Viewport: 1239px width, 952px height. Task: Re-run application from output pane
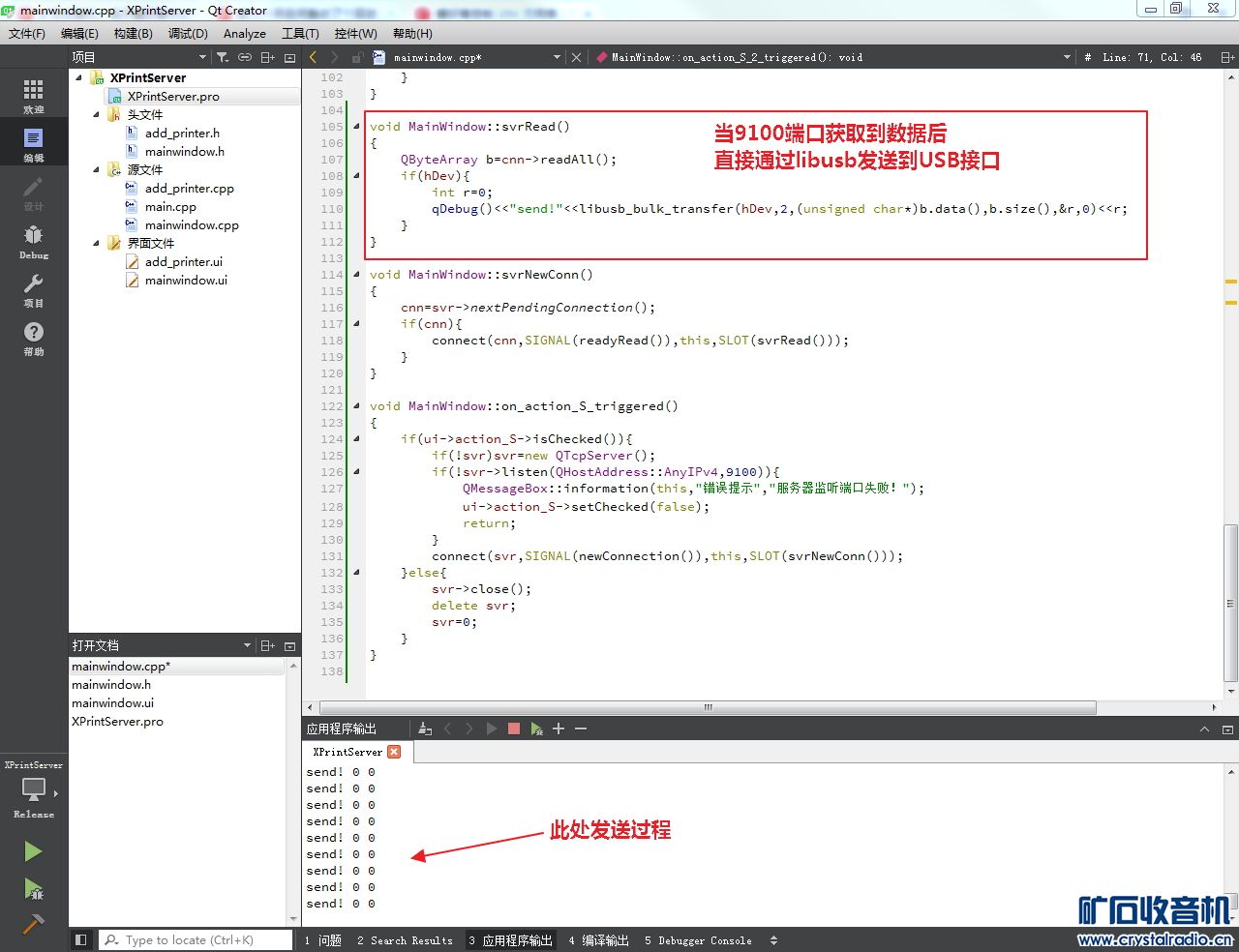[x=492, y=729]
